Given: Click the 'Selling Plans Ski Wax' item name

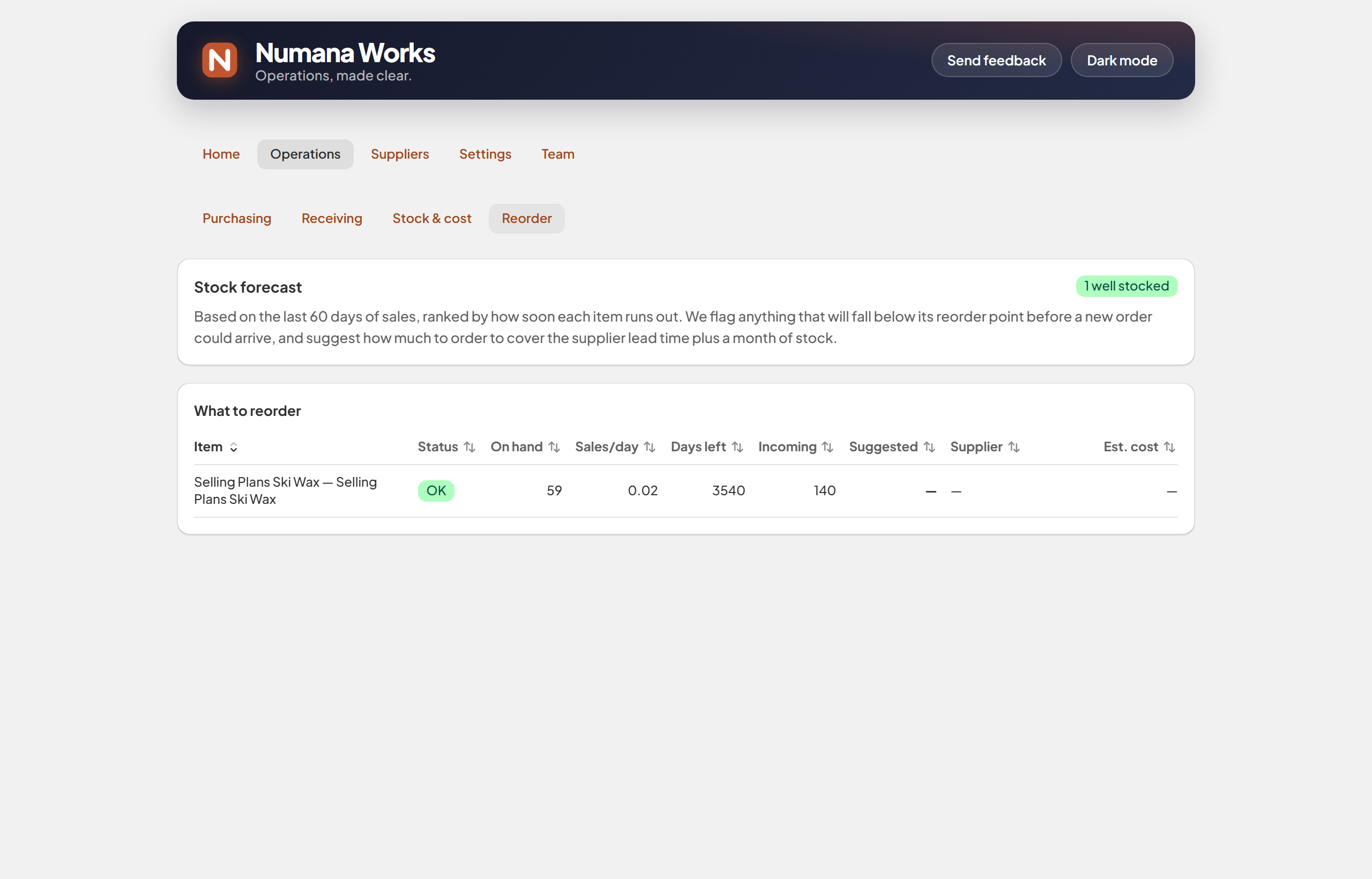Looking at the screenshot, I should 285,491.
